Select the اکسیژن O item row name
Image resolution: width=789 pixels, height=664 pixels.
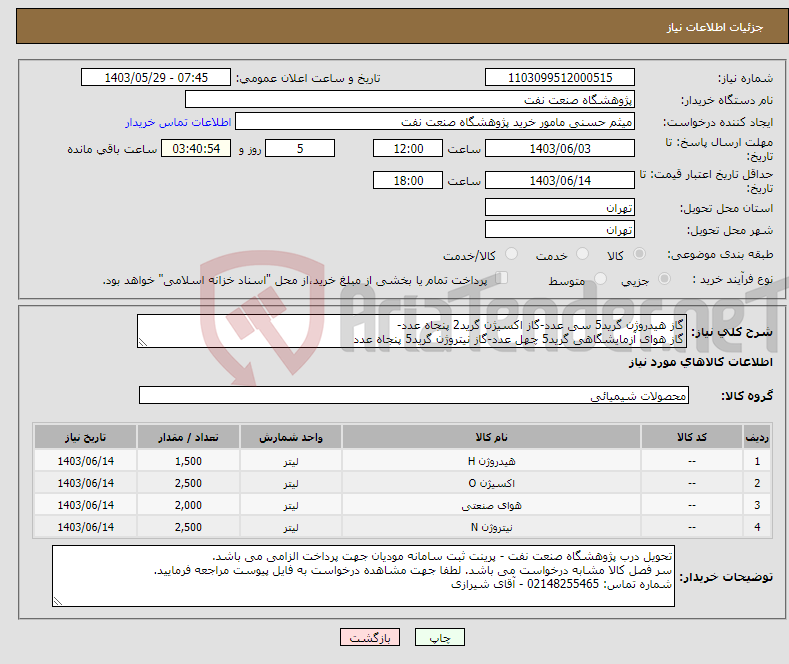click(x=491, y=483)
